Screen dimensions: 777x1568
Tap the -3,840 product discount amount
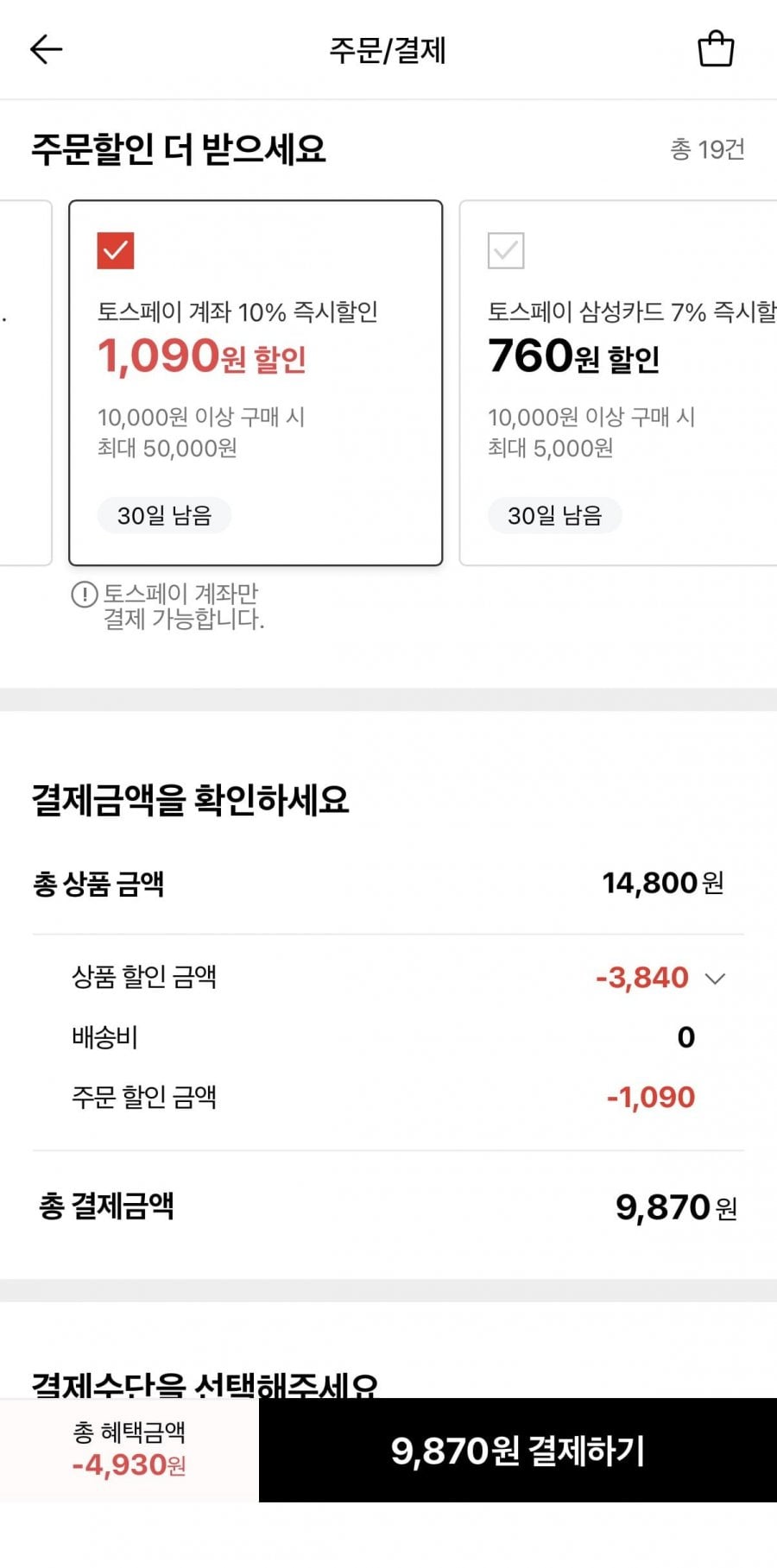(x=642, y=978)
